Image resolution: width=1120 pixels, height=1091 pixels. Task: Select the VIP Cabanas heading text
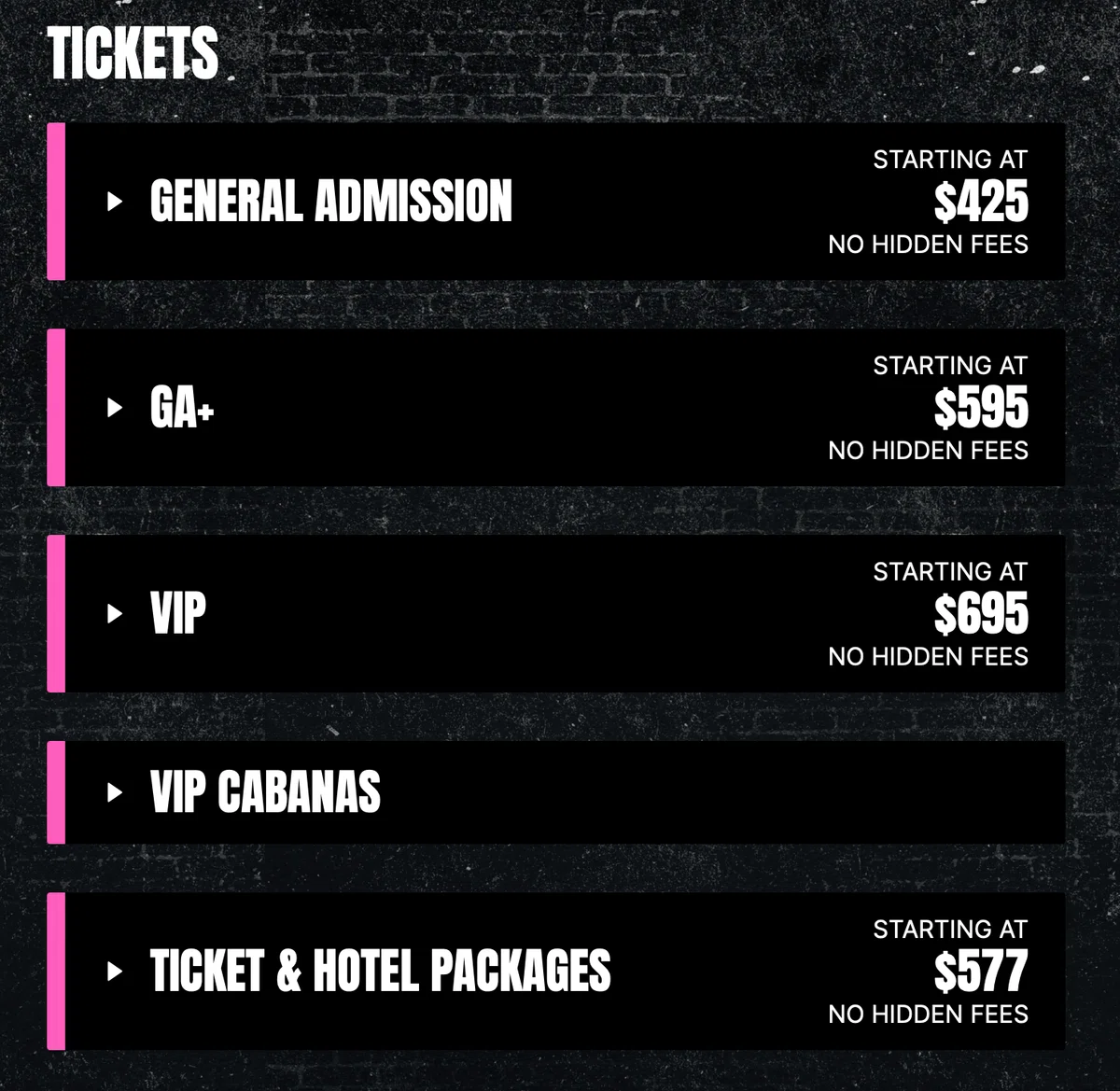coord(265,792)
